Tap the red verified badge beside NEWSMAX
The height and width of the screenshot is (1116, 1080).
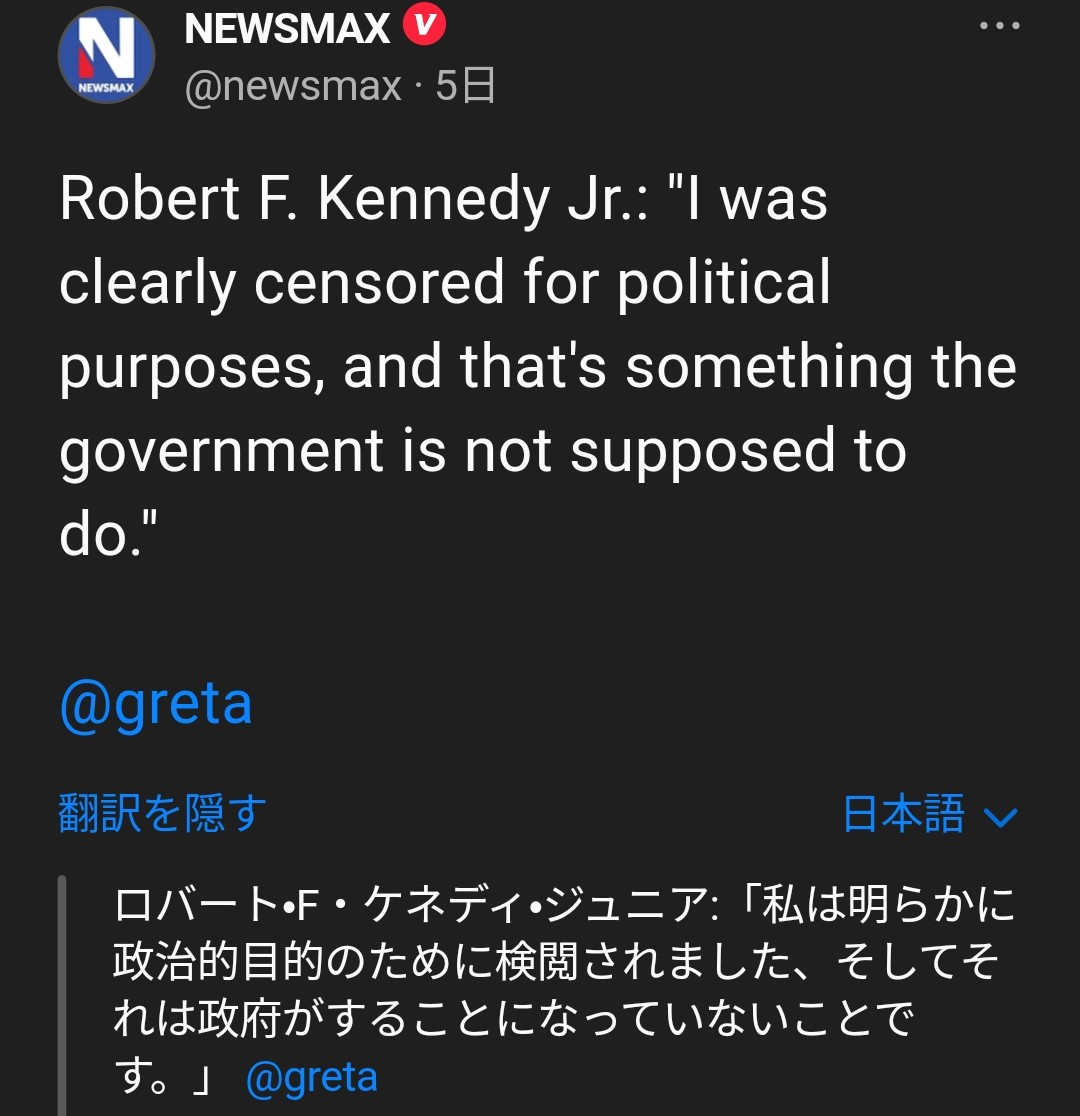424,25
